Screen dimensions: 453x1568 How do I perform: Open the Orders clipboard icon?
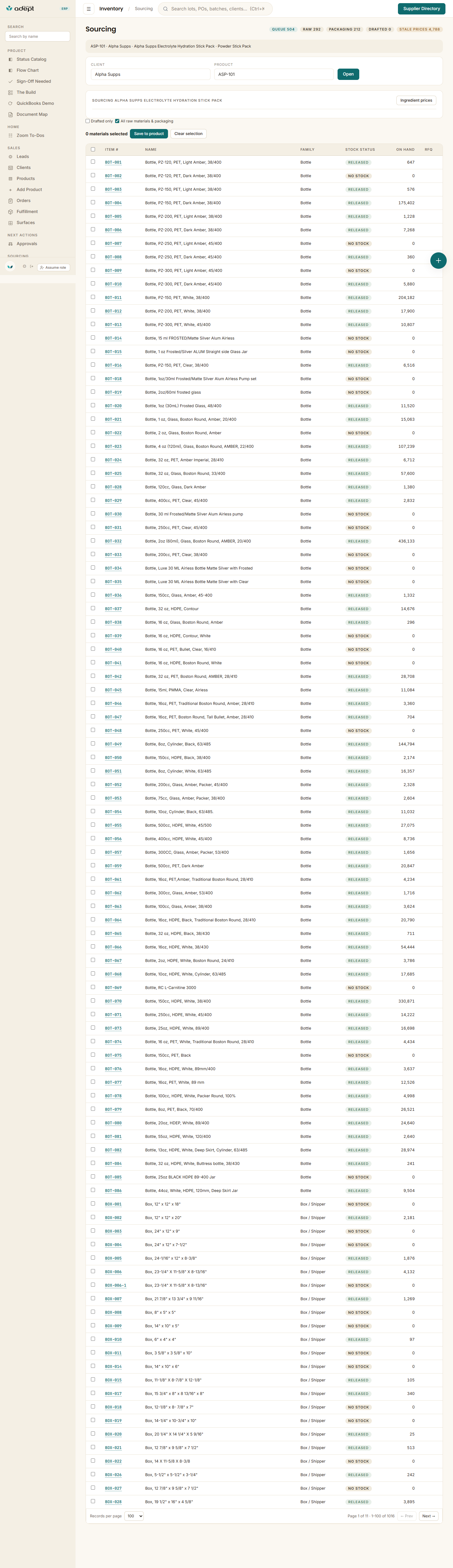(10, 200)
